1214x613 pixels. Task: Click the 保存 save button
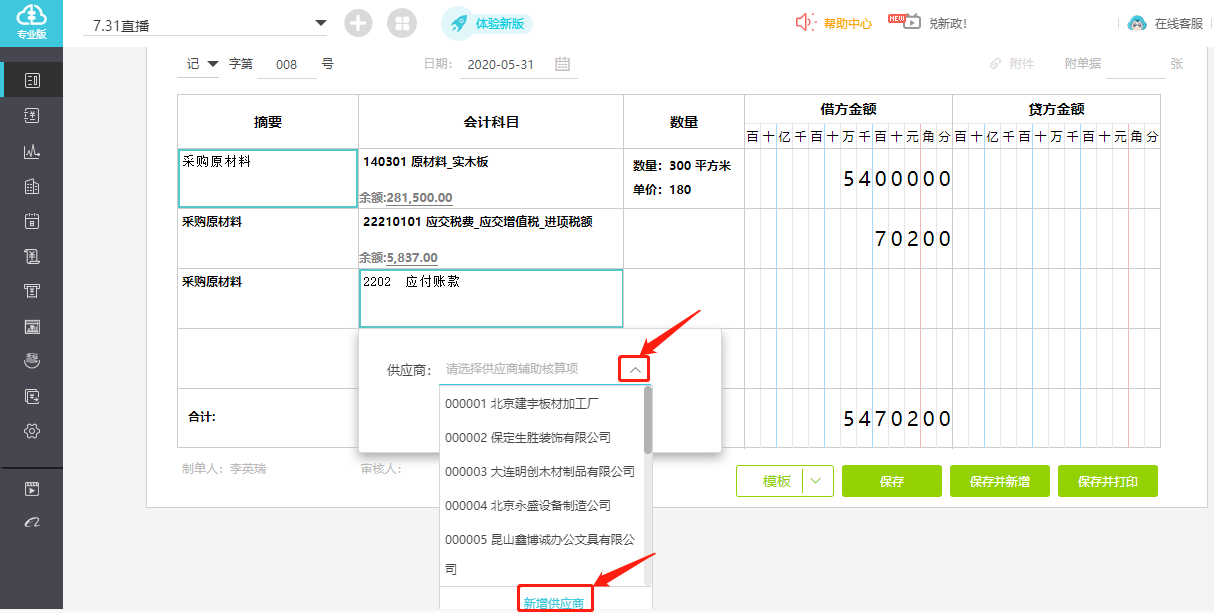coord(892,481)
